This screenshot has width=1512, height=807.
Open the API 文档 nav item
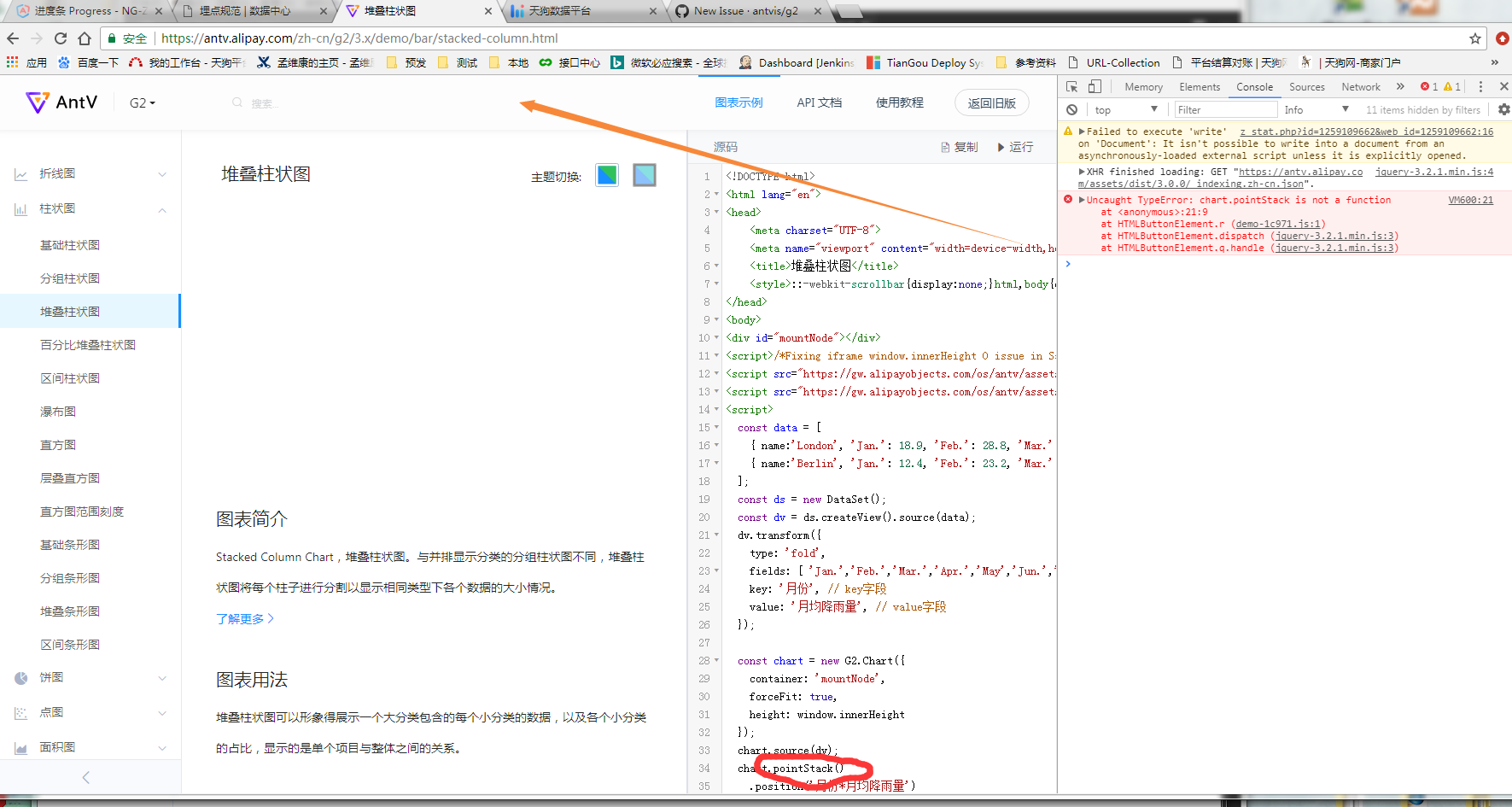pos(820,102)
